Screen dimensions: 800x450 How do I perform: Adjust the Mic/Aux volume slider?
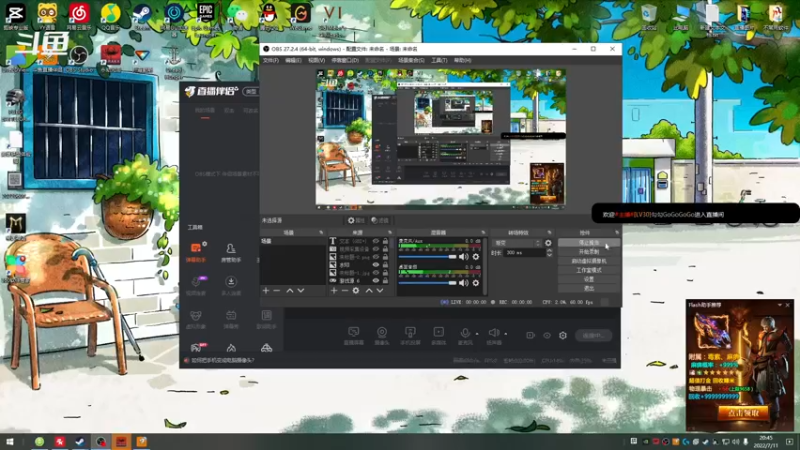(428, 257)
